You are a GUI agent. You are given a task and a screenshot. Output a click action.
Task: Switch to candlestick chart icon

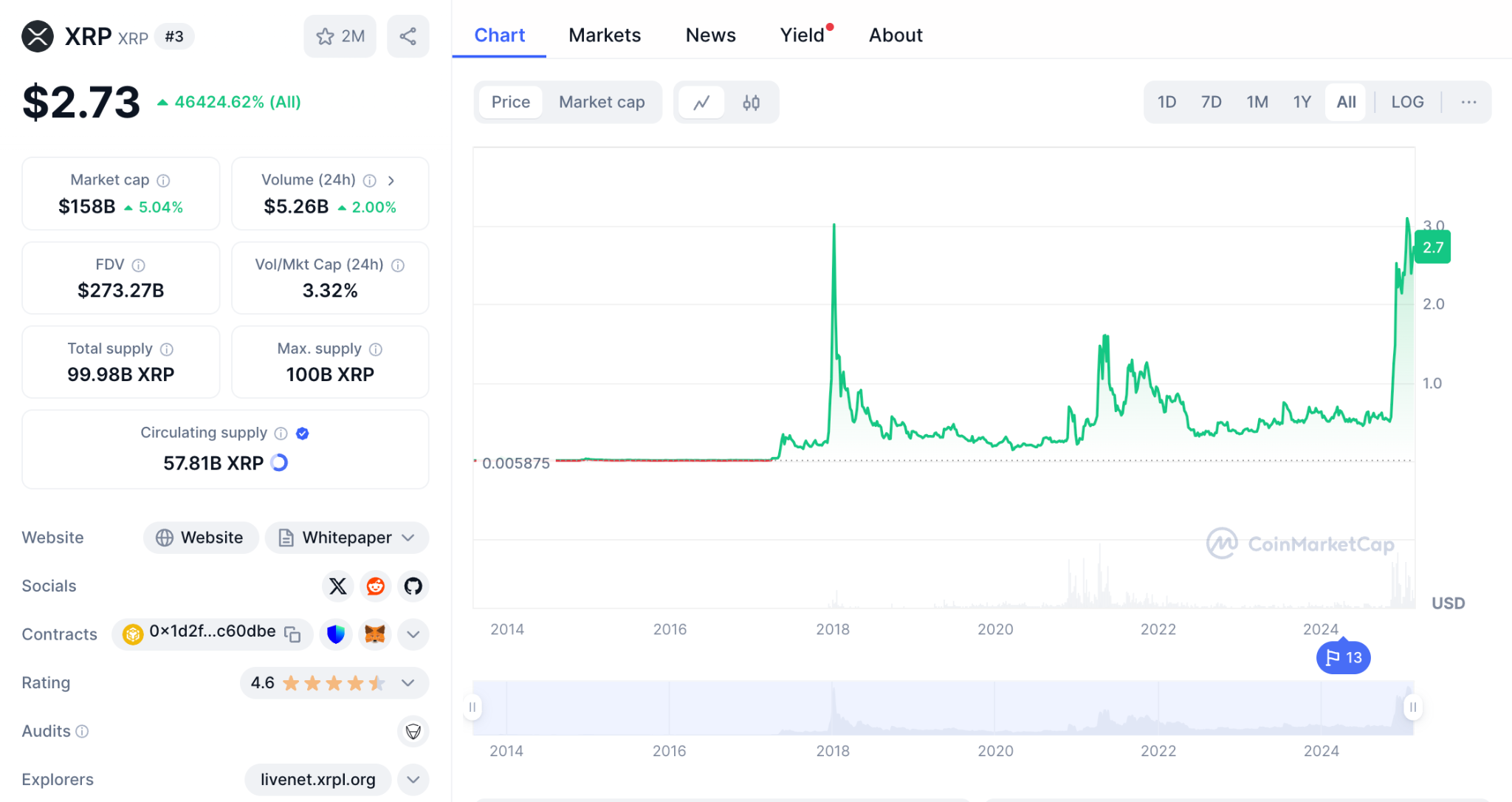(752, 103)
